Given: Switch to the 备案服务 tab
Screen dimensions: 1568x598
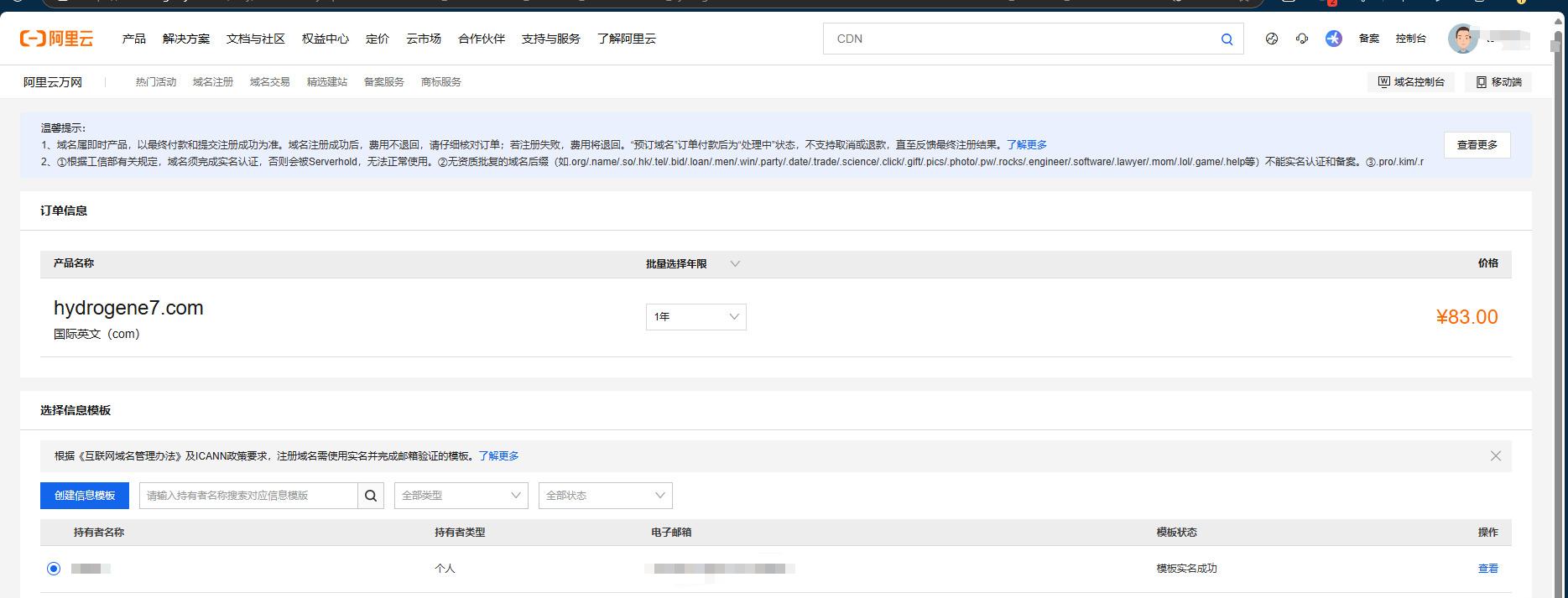Looking at the screenshot, I should 384,82.
